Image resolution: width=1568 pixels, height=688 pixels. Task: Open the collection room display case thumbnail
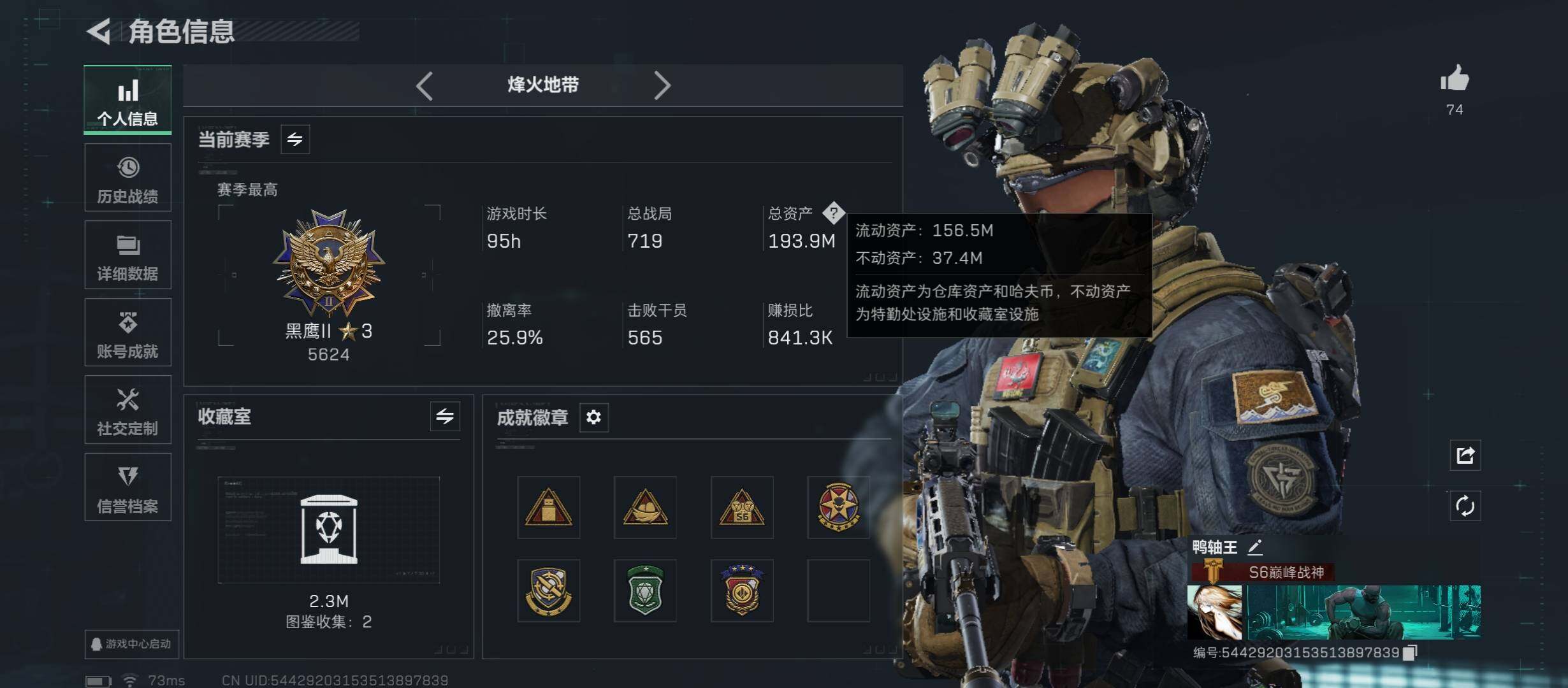[329, 530]
